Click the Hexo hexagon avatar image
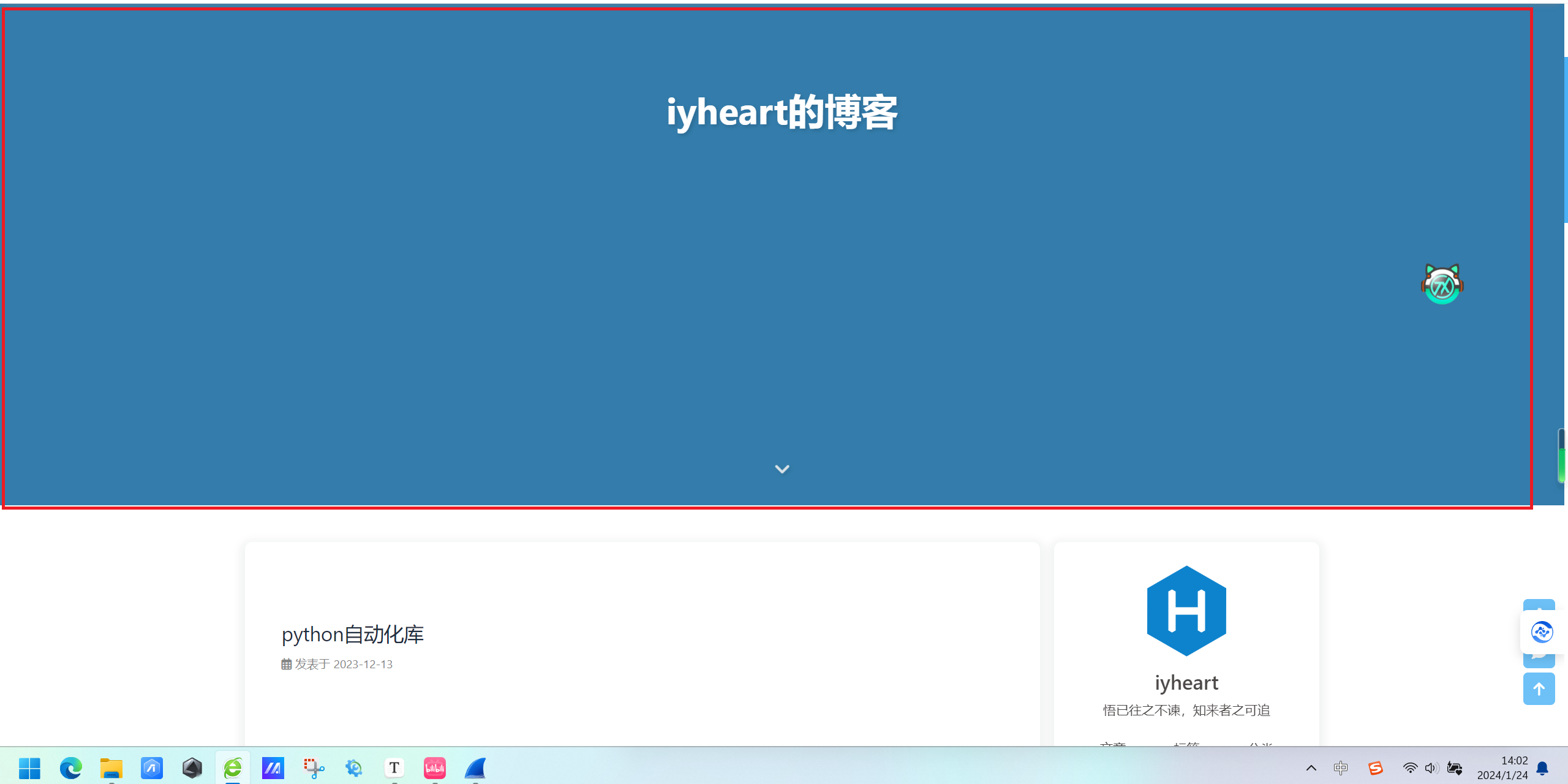This screenshot has height=784, width=1568. coord(1186,611)
